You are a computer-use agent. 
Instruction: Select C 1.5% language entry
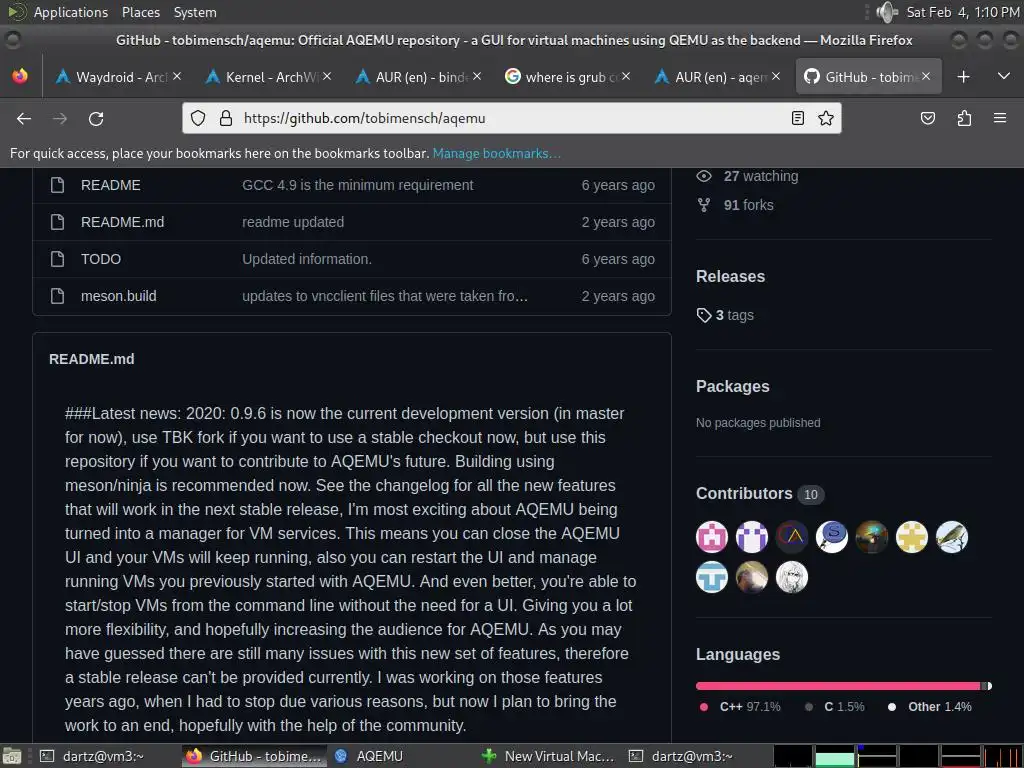(835, 707)
